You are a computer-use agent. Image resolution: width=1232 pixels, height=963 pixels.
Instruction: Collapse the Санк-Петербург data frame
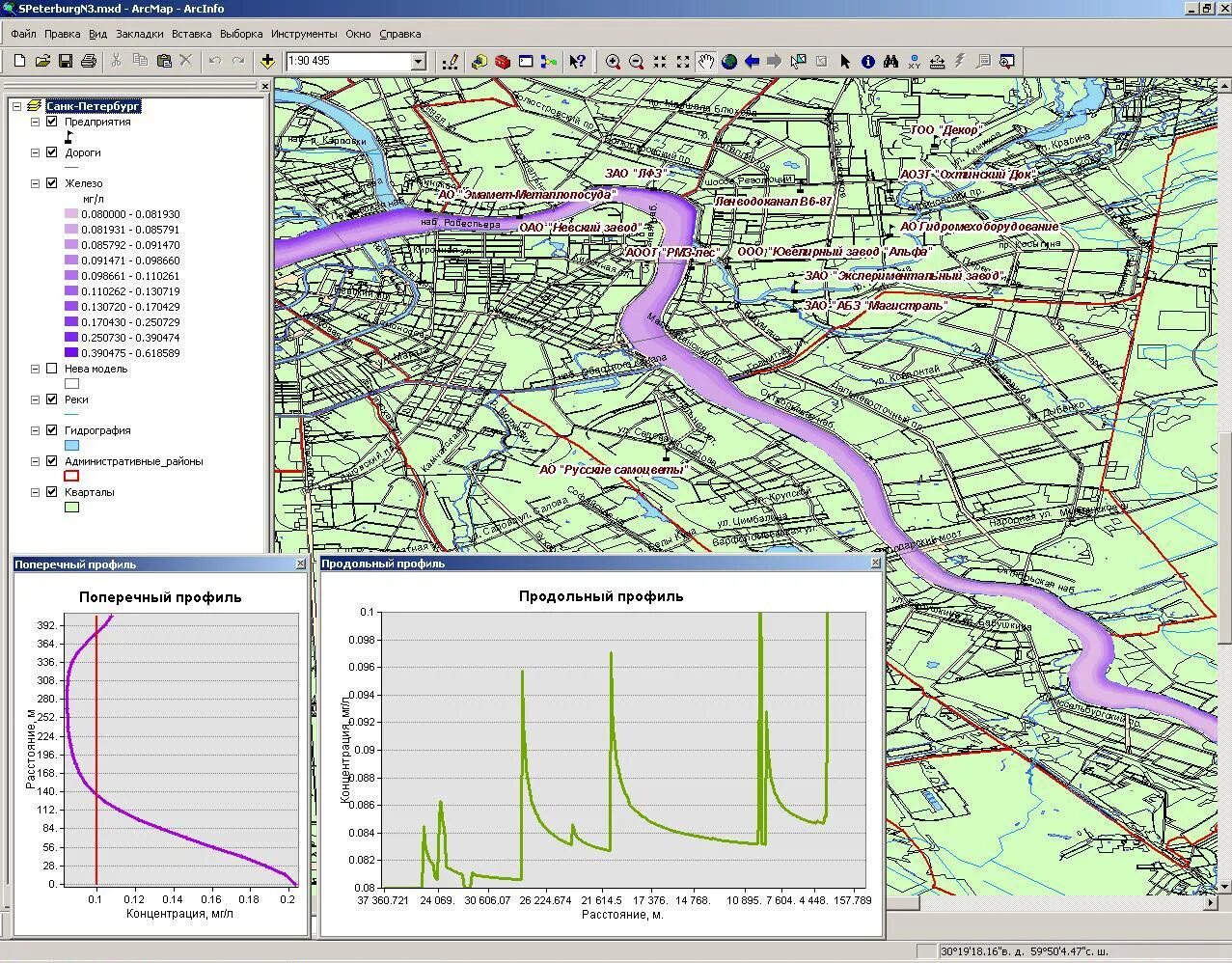tap(17, 106)
